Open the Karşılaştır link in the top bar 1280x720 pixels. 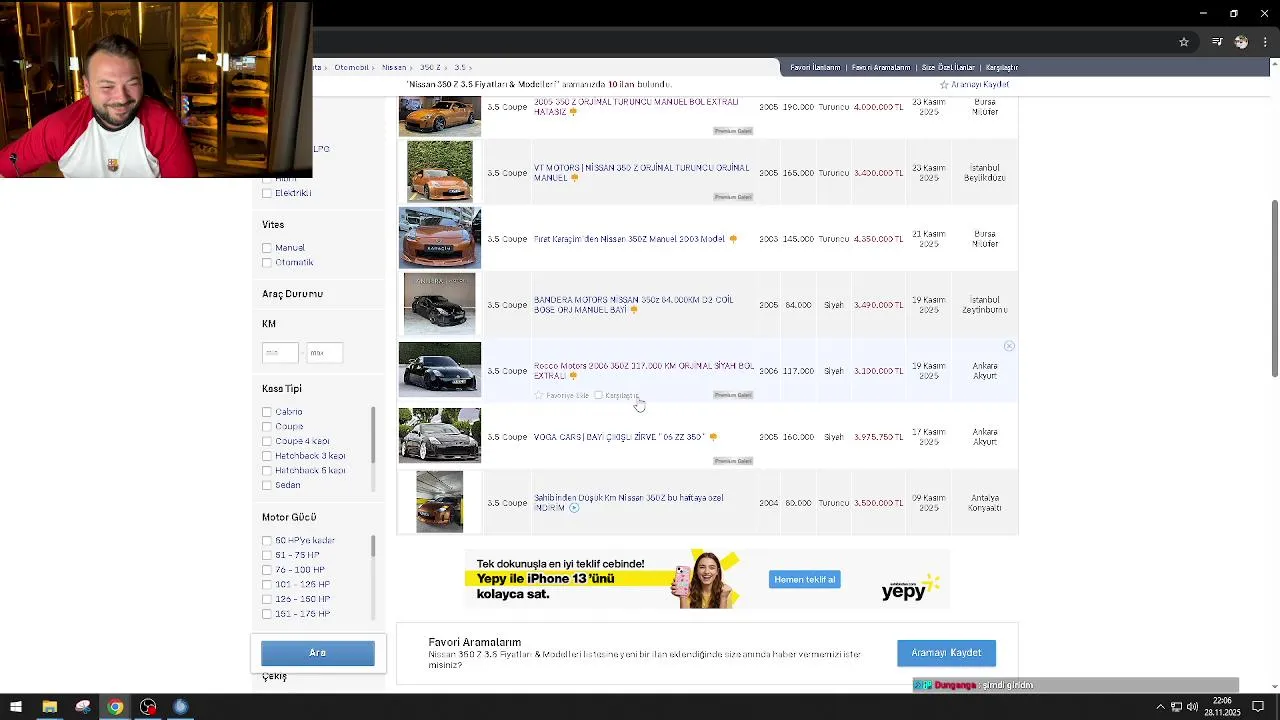click(x=1002, y=67)
